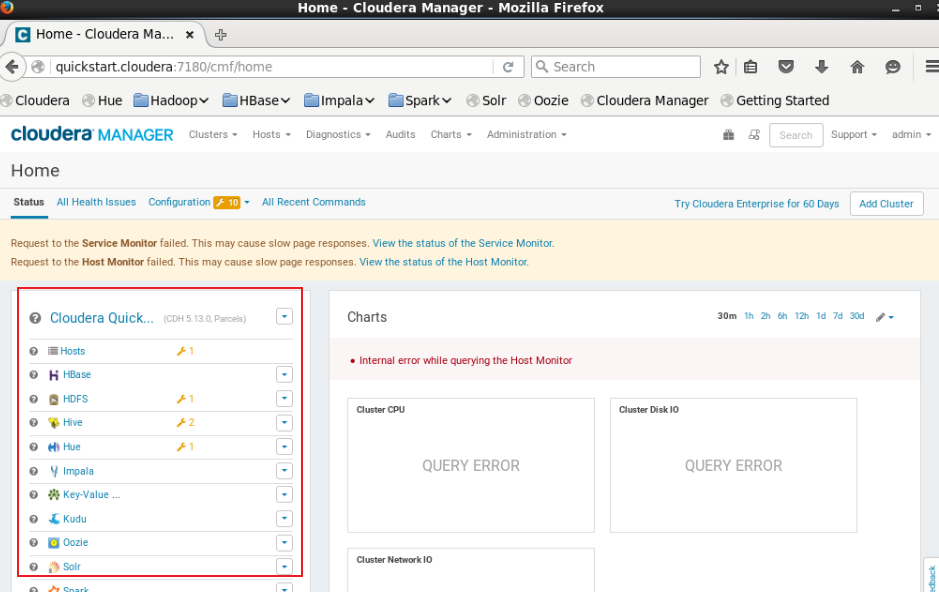Go to Firefox home page icon
Image resolution: width=939 pixels, height=592 pixels.
coord(857,67)
